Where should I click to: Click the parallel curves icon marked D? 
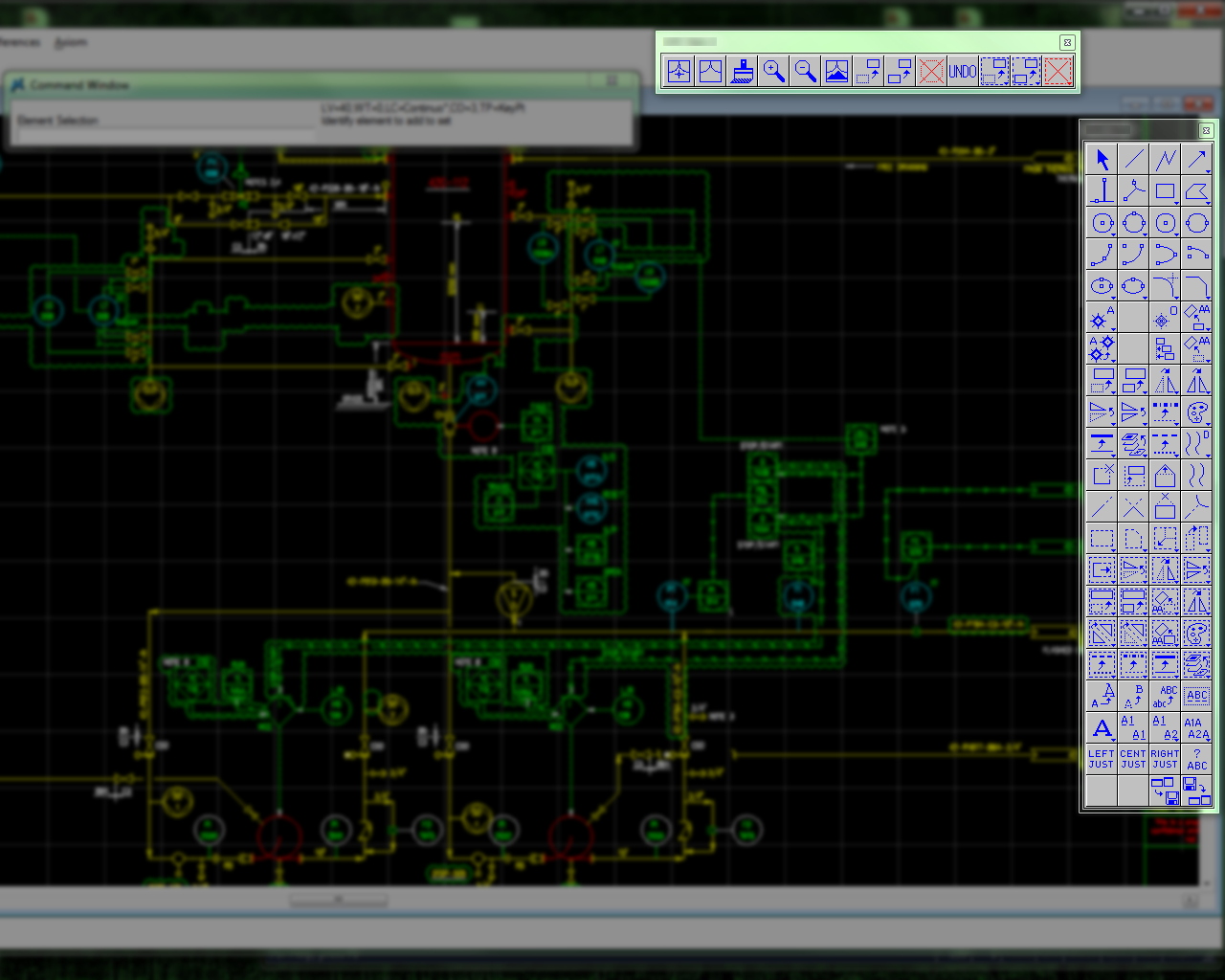pyautogui.click(x=1197, y=443)
